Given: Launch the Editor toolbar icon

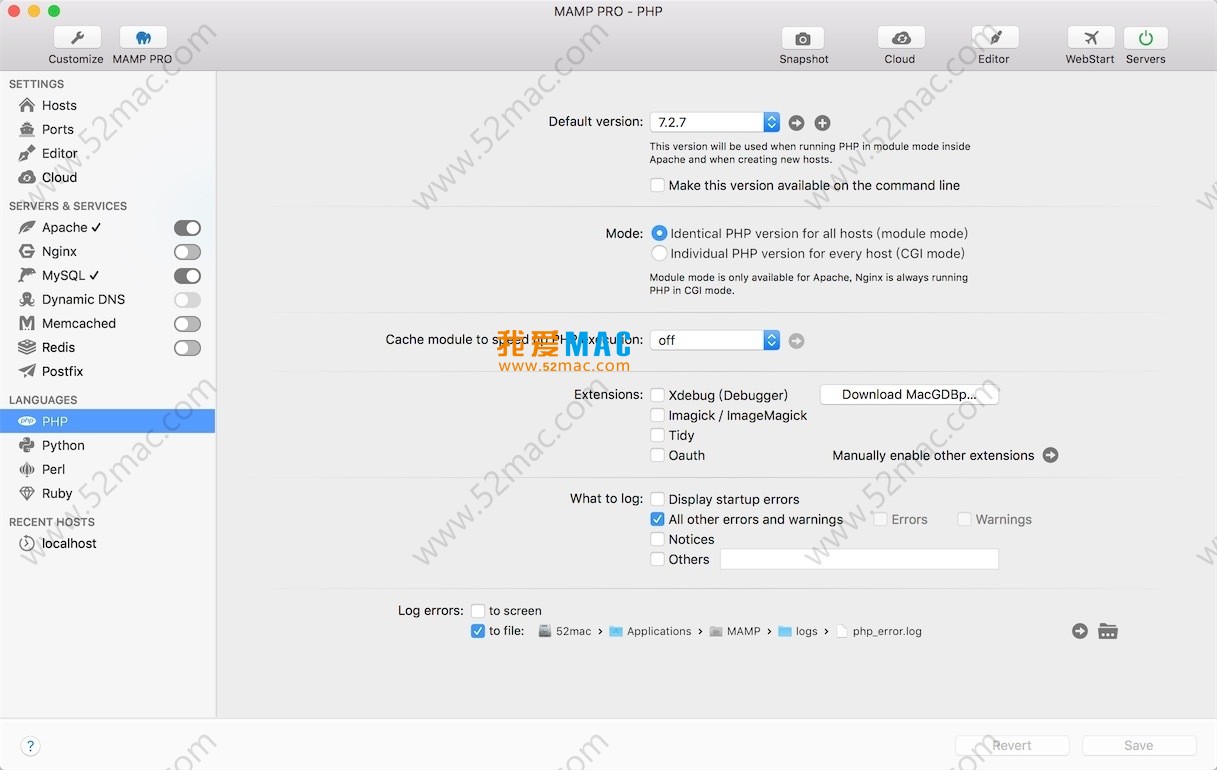Looking at the screenshot, I should pyautogui.click(x=994, y=38).
